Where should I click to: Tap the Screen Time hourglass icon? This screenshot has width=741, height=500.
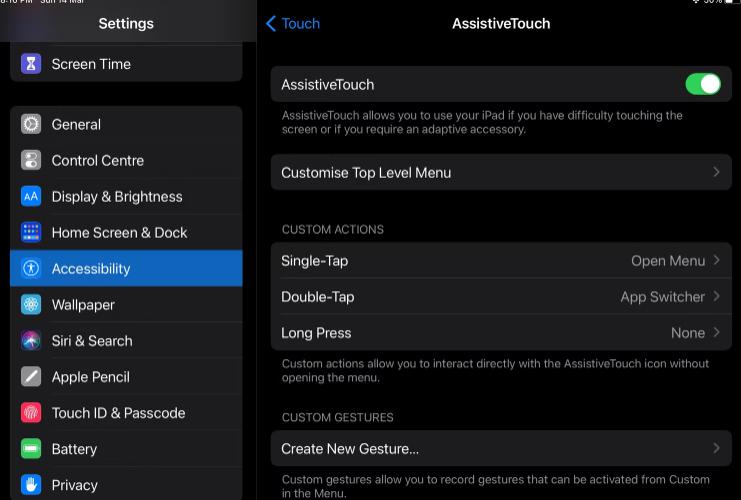click(x=31, y=64)
